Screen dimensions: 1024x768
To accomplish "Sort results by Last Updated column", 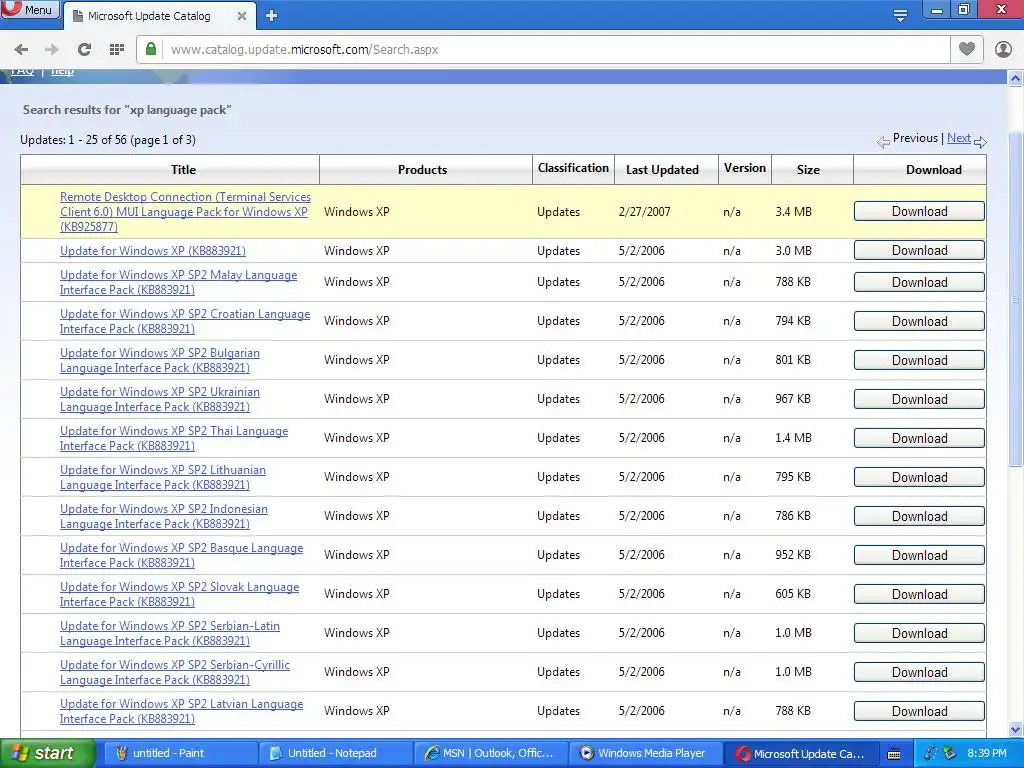I will point(662,170).
